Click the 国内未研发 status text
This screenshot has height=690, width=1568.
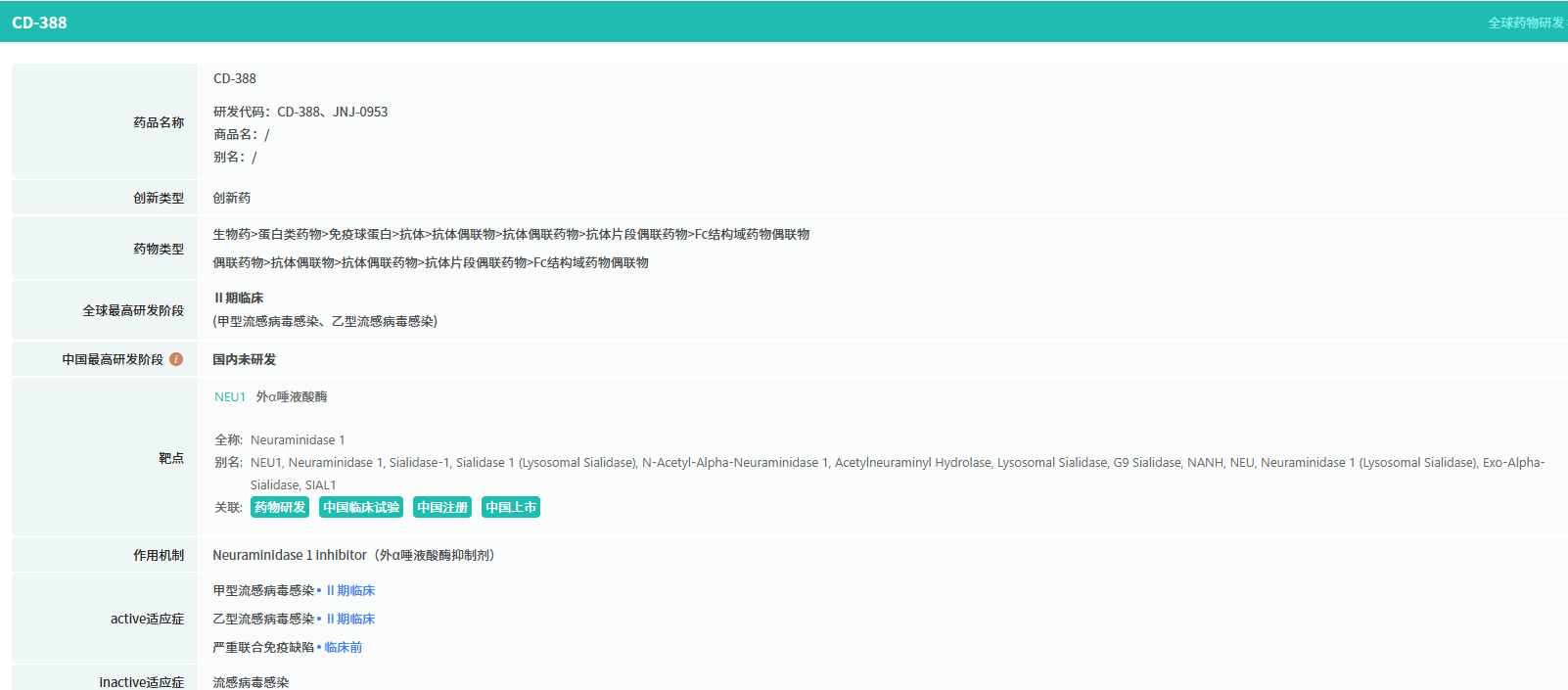coord(245,359)
